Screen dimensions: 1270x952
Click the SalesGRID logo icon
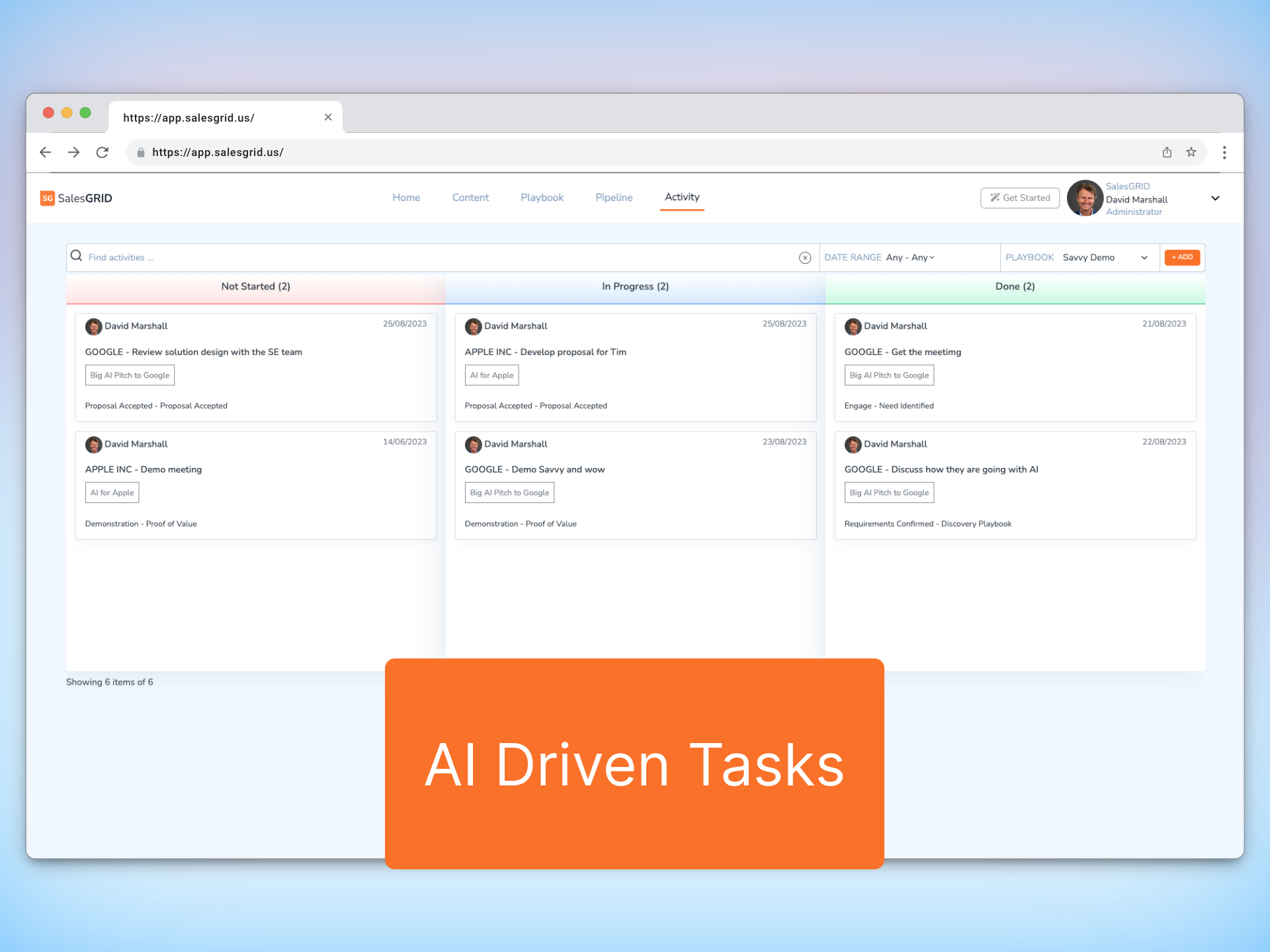tap(47, 198)
